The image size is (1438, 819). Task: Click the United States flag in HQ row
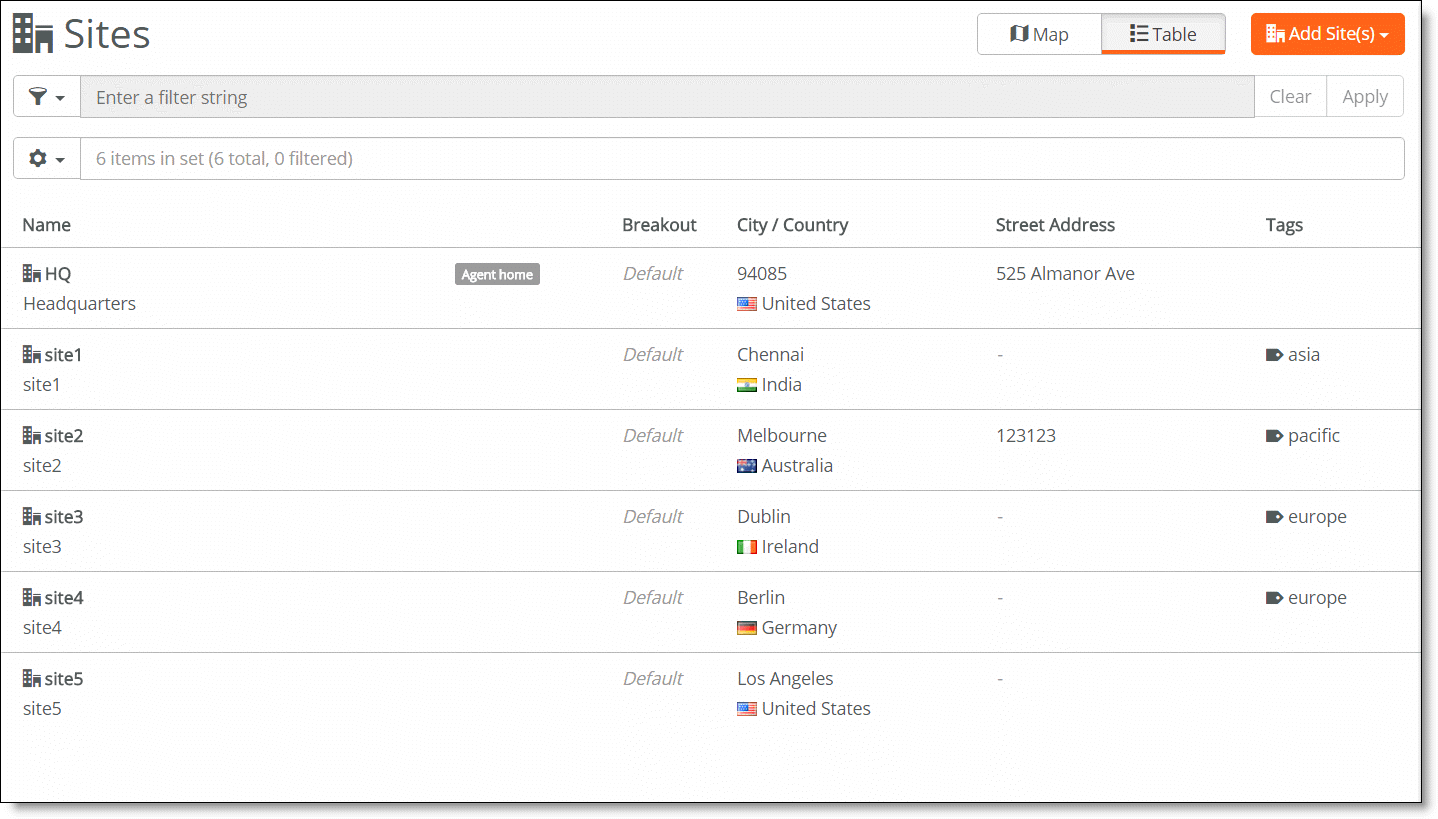coord(747,304)
